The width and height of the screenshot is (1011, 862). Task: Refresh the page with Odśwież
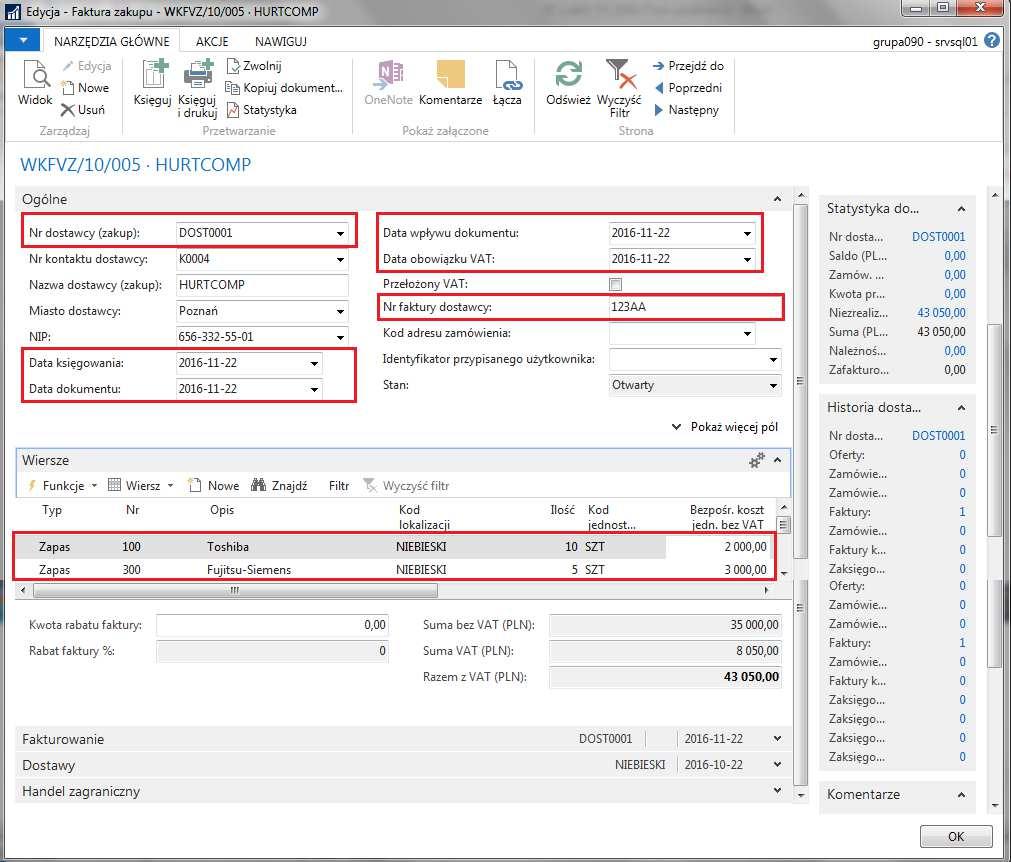[568, 74]
